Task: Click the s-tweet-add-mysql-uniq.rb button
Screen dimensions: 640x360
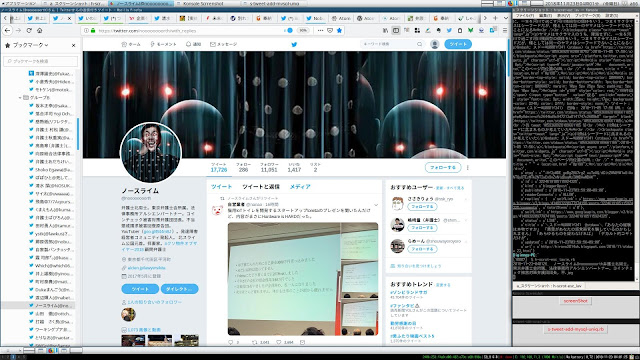Action: pos(576,329)
